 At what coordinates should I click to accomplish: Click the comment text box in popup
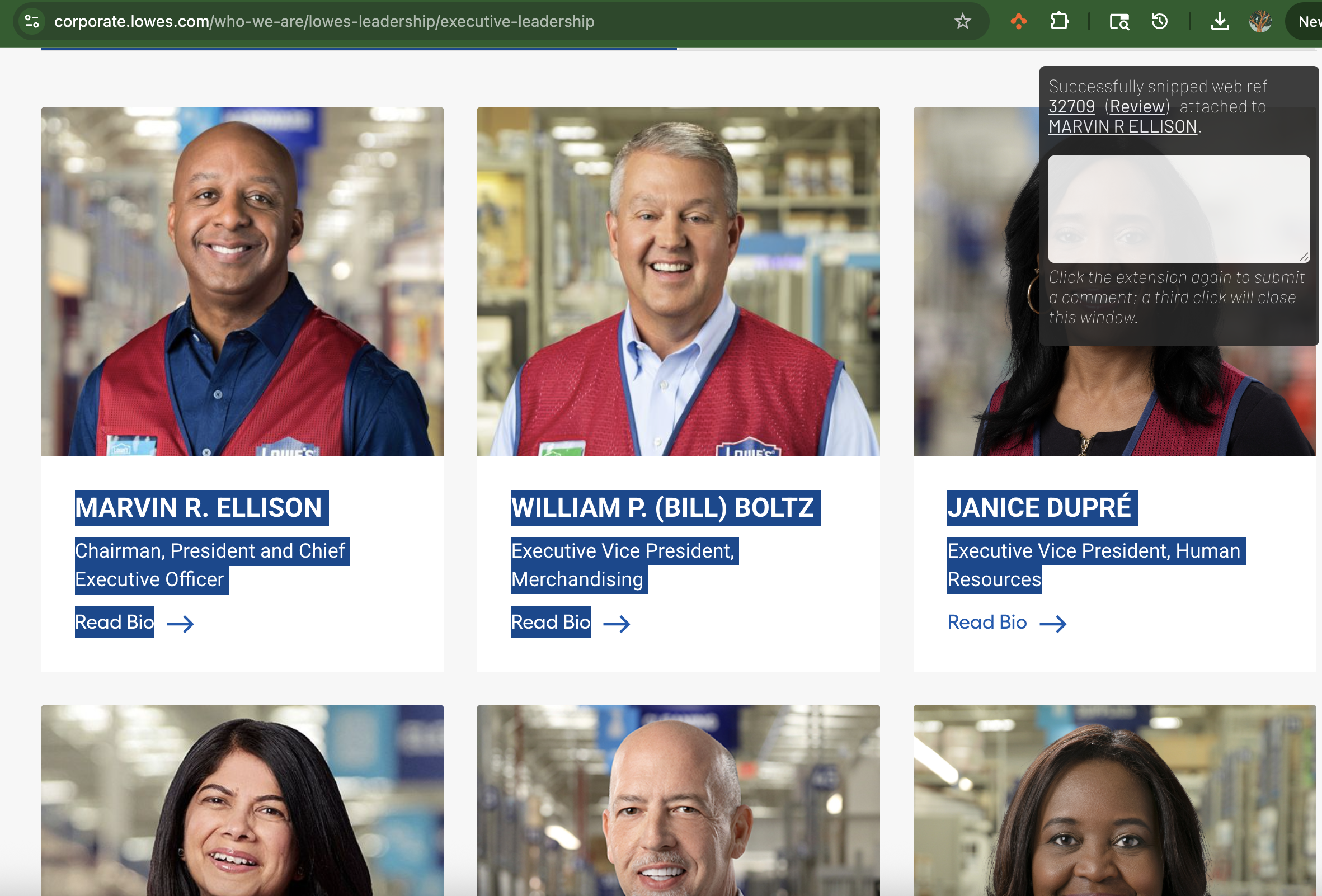click(1179, 209)
